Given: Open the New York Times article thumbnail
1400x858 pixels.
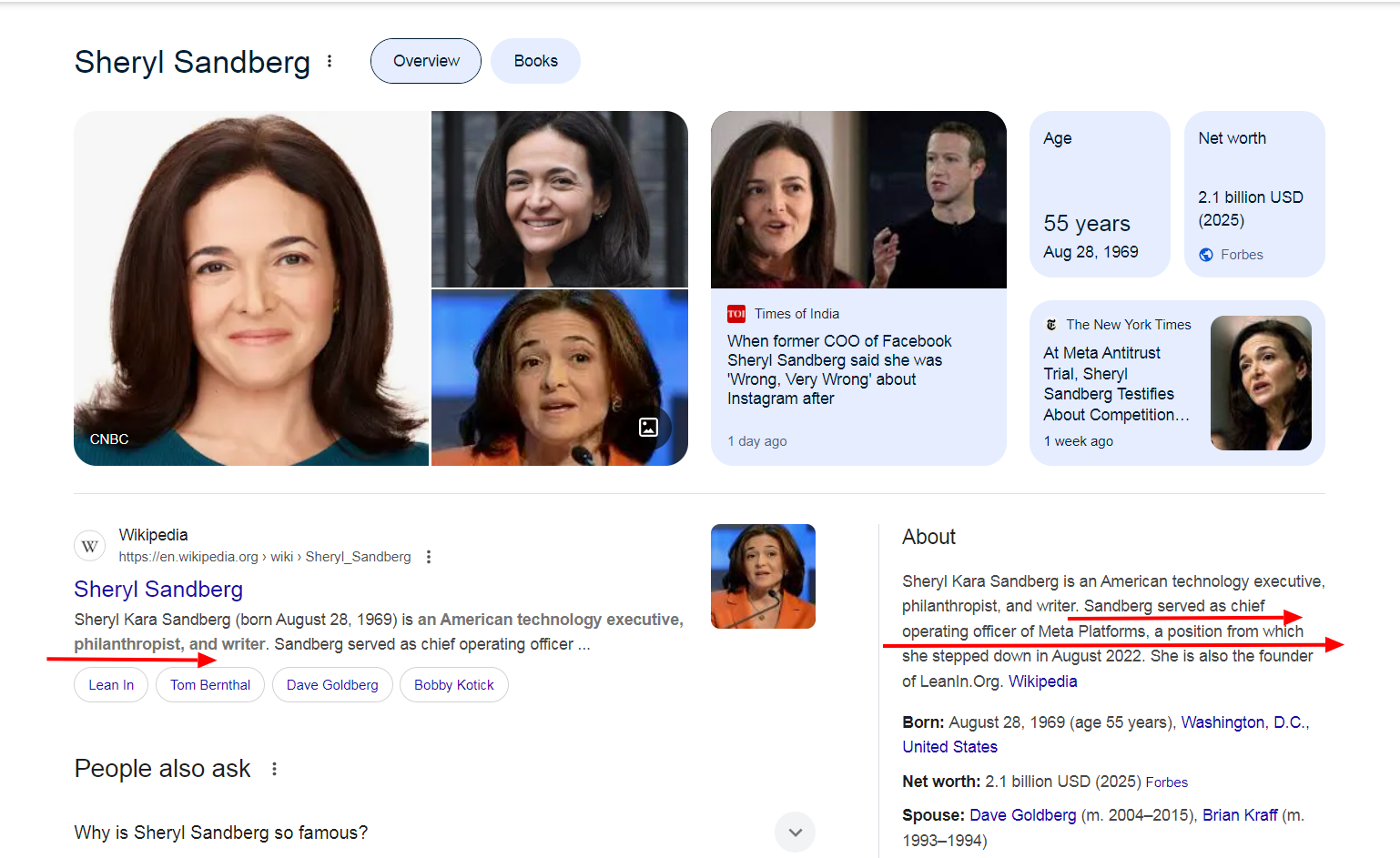Looking at the screenshot, I should tap(1261, 383).
